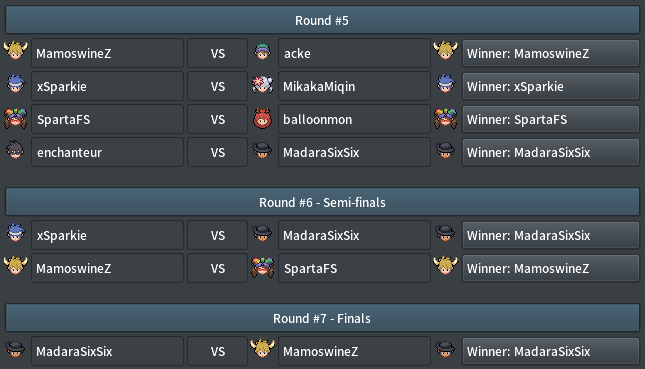Click the balloonmon player name field
645x369 pixels.
355,119
